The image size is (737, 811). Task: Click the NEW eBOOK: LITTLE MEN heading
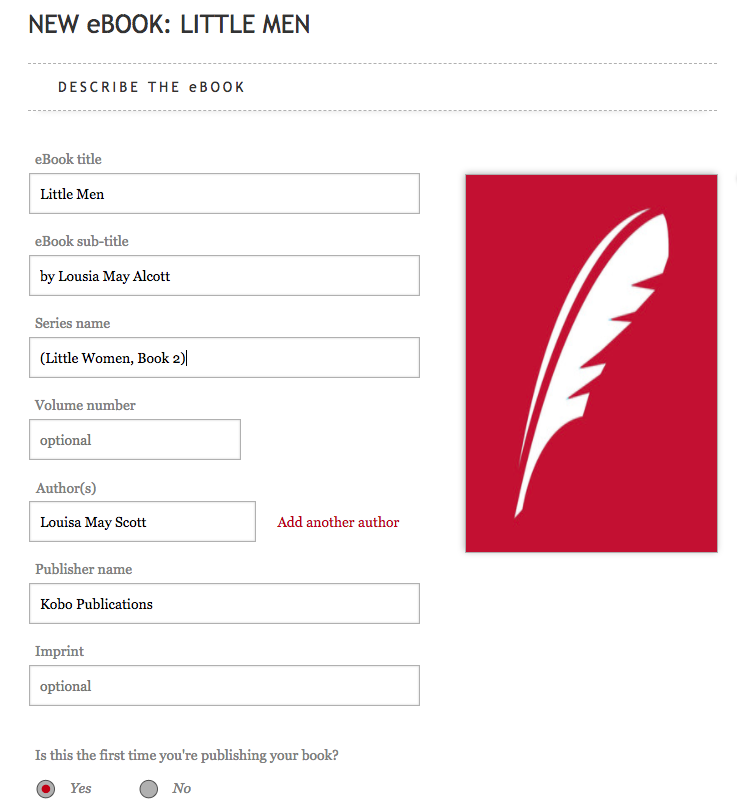pyautogui.click(x=169, y=24)
